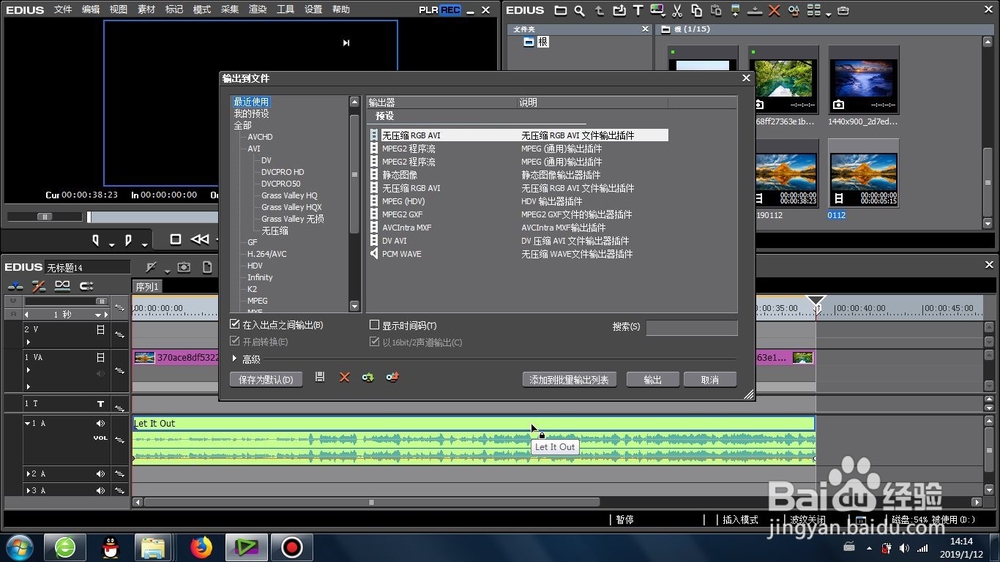The image size is (1000, 562).
Task: Click the red X delete icon in bin toolbar
Action: tap(774, 10)
